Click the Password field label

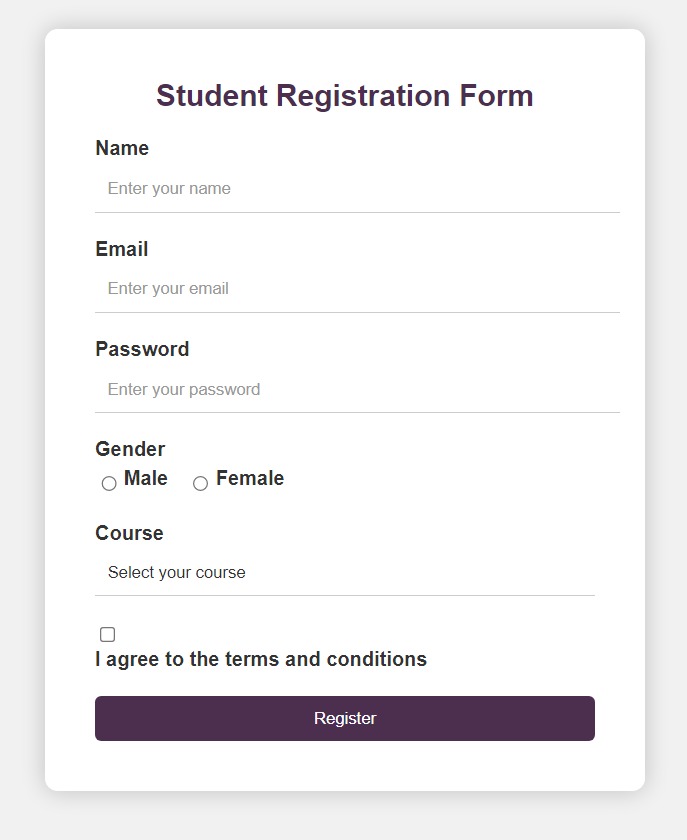[x=142, y=349]
